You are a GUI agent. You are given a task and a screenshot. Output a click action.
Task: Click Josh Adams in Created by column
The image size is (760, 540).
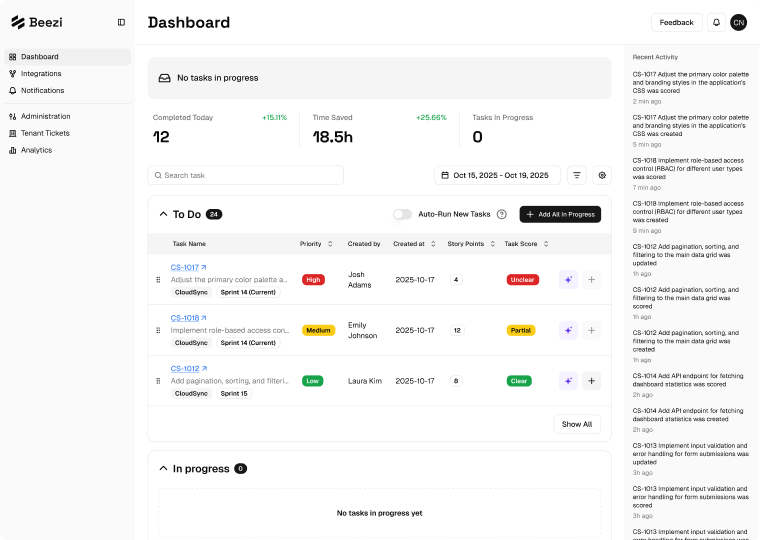click(x=360, y=280)
